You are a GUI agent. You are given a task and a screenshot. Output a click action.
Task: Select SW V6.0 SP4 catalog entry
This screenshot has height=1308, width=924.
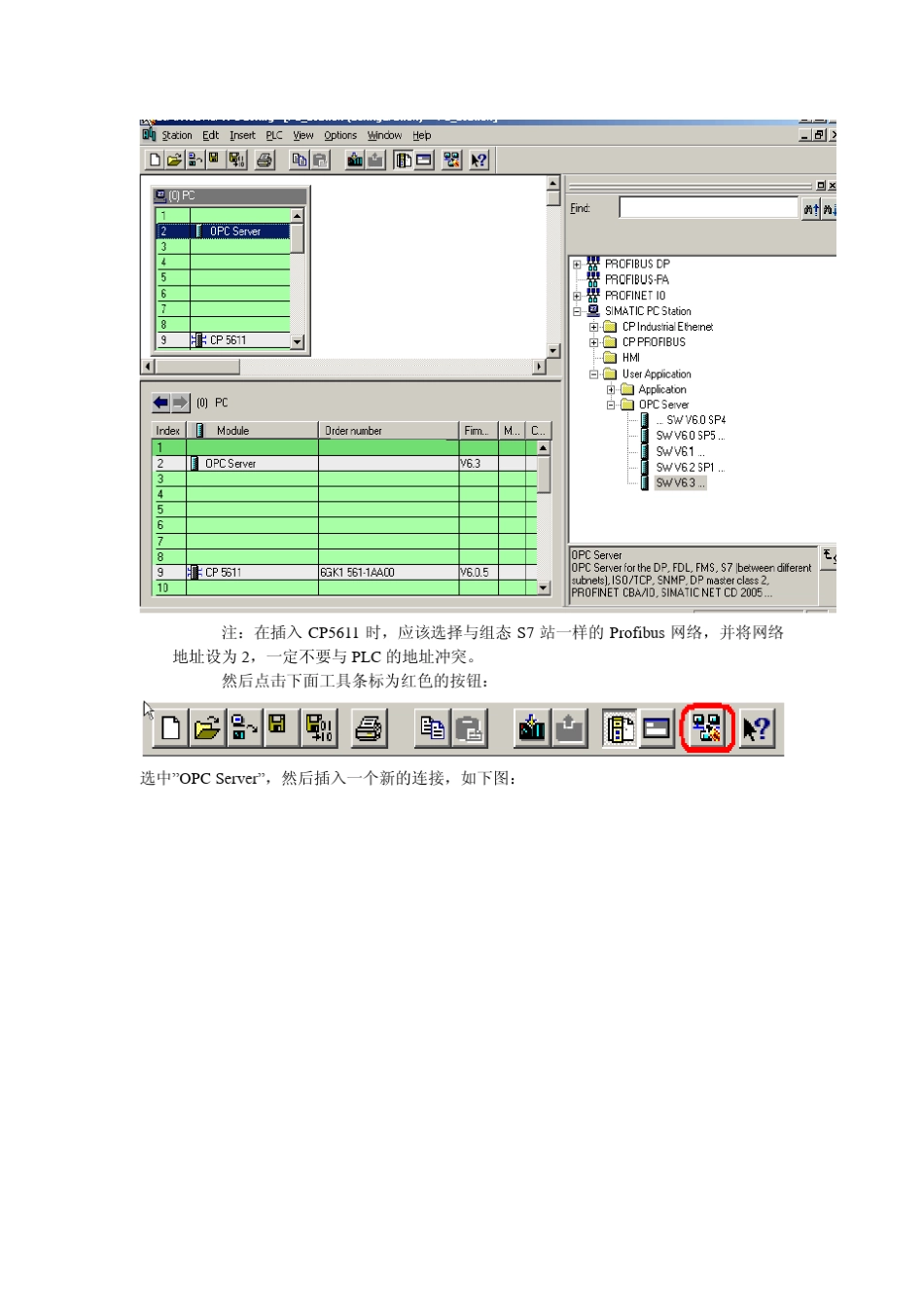click(x=691, y=420)
